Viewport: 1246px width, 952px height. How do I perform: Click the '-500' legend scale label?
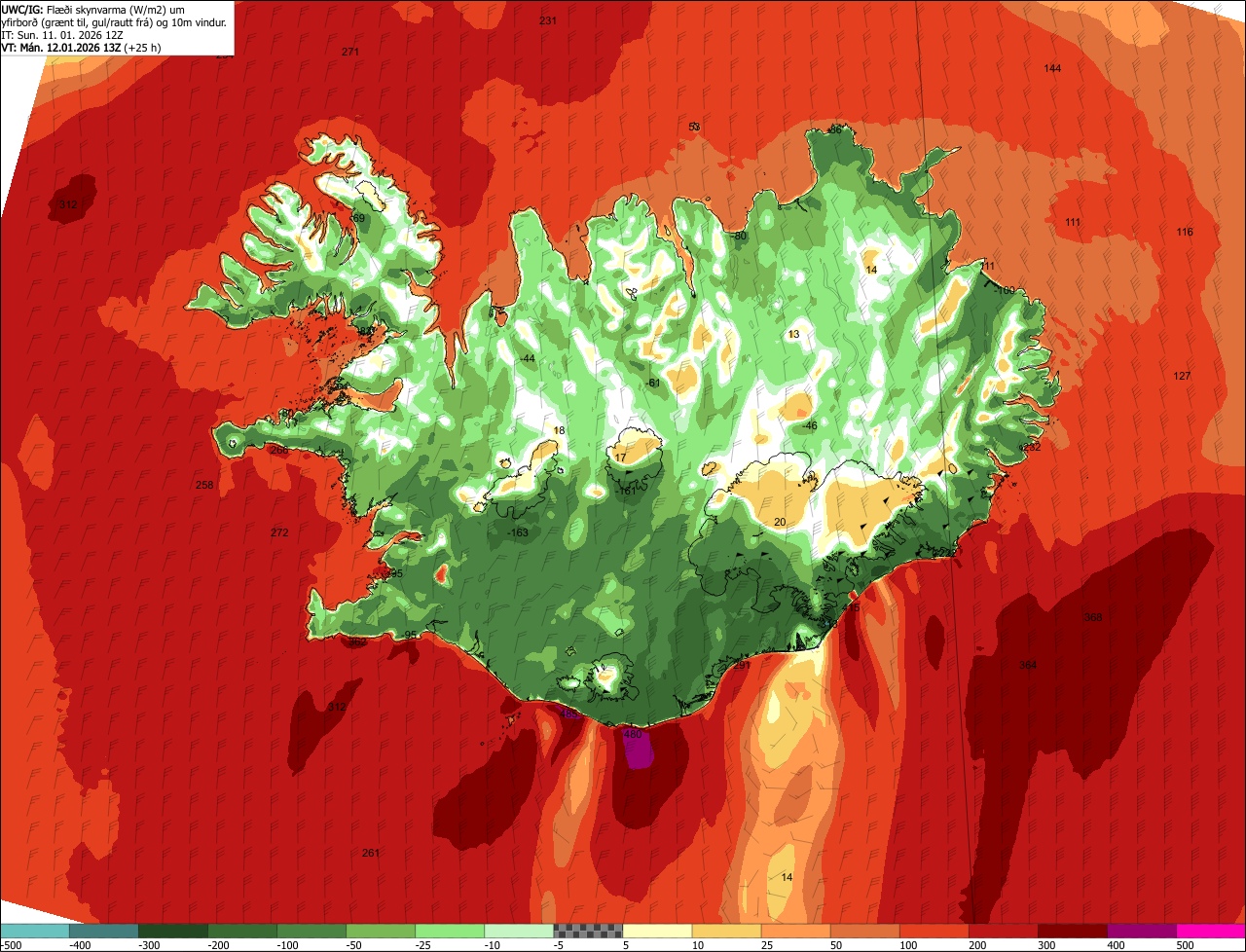pos(12,945)
